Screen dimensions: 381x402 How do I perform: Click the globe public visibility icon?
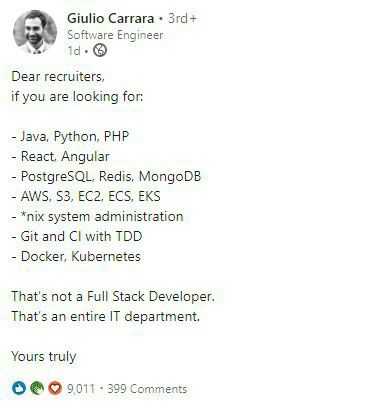(100, 51)
